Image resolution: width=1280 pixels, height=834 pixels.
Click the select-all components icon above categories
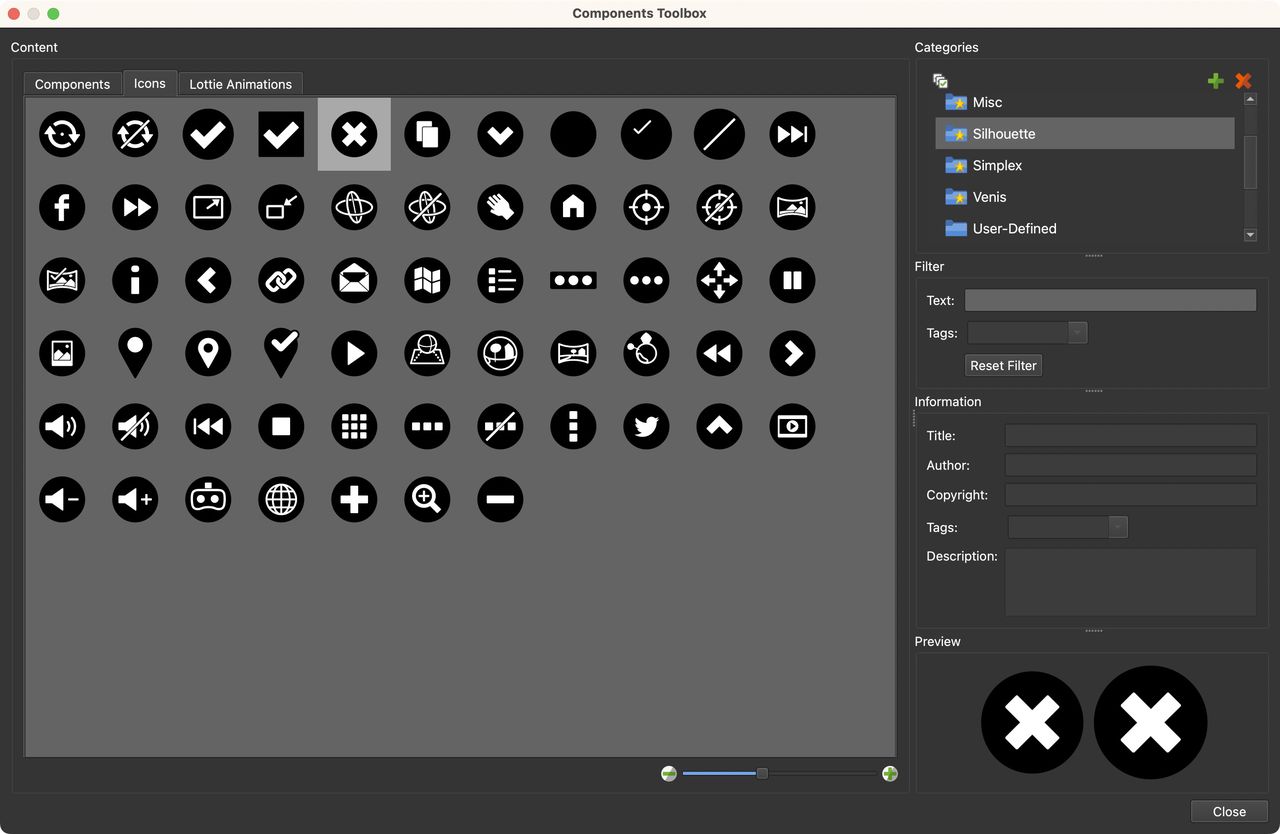(939, 78)
